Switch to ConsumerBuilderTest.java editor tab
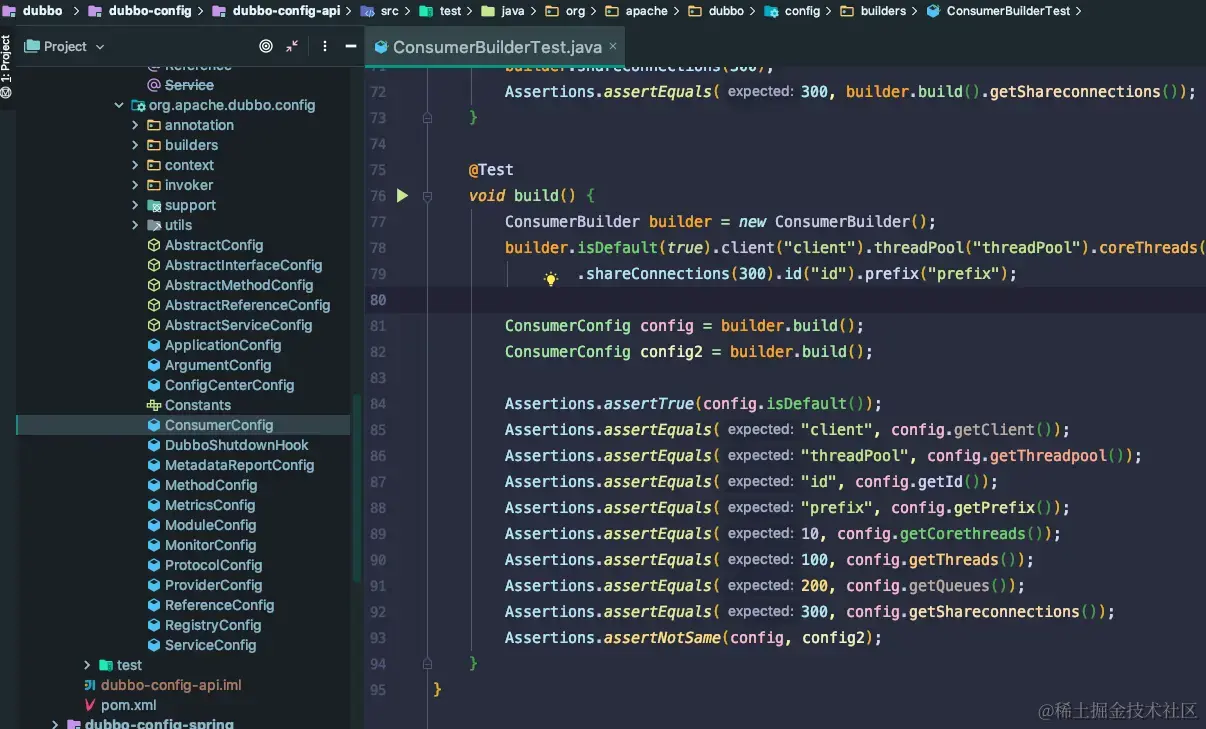 (x=496, y=47)
